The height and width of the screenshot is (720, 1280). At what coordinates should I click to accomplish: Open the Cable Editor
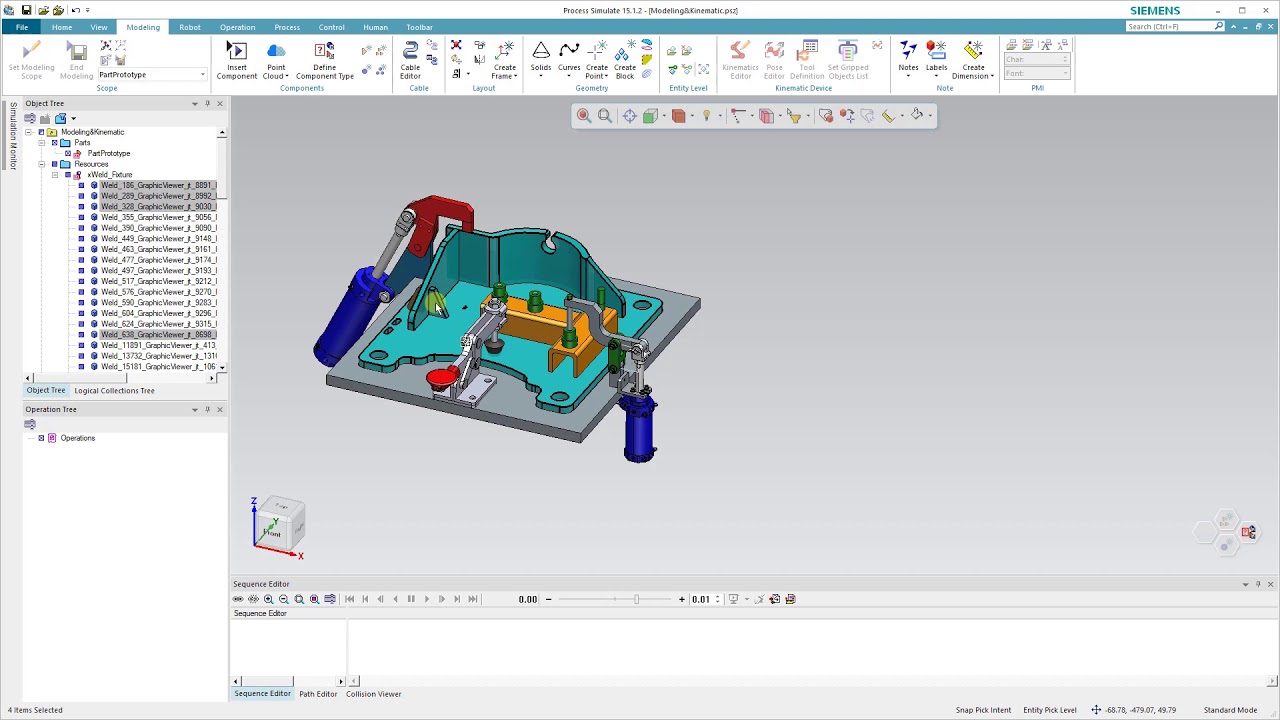click(410, 60)
